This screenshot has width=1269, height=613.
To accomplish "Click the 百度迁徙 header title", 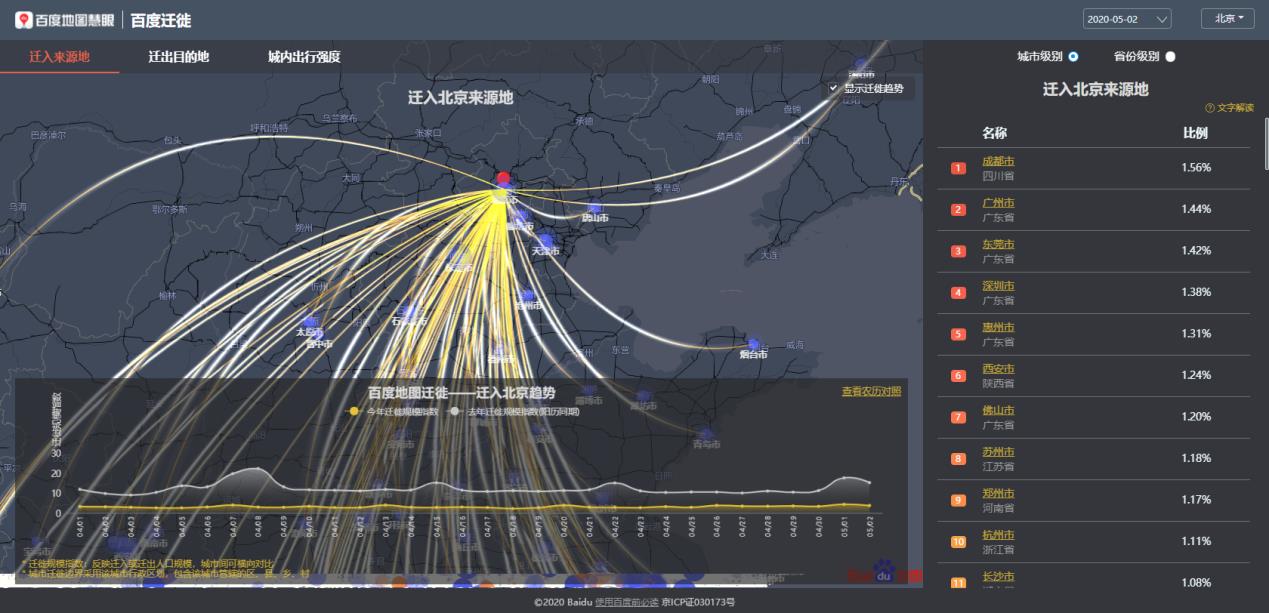I will point(160,20).
